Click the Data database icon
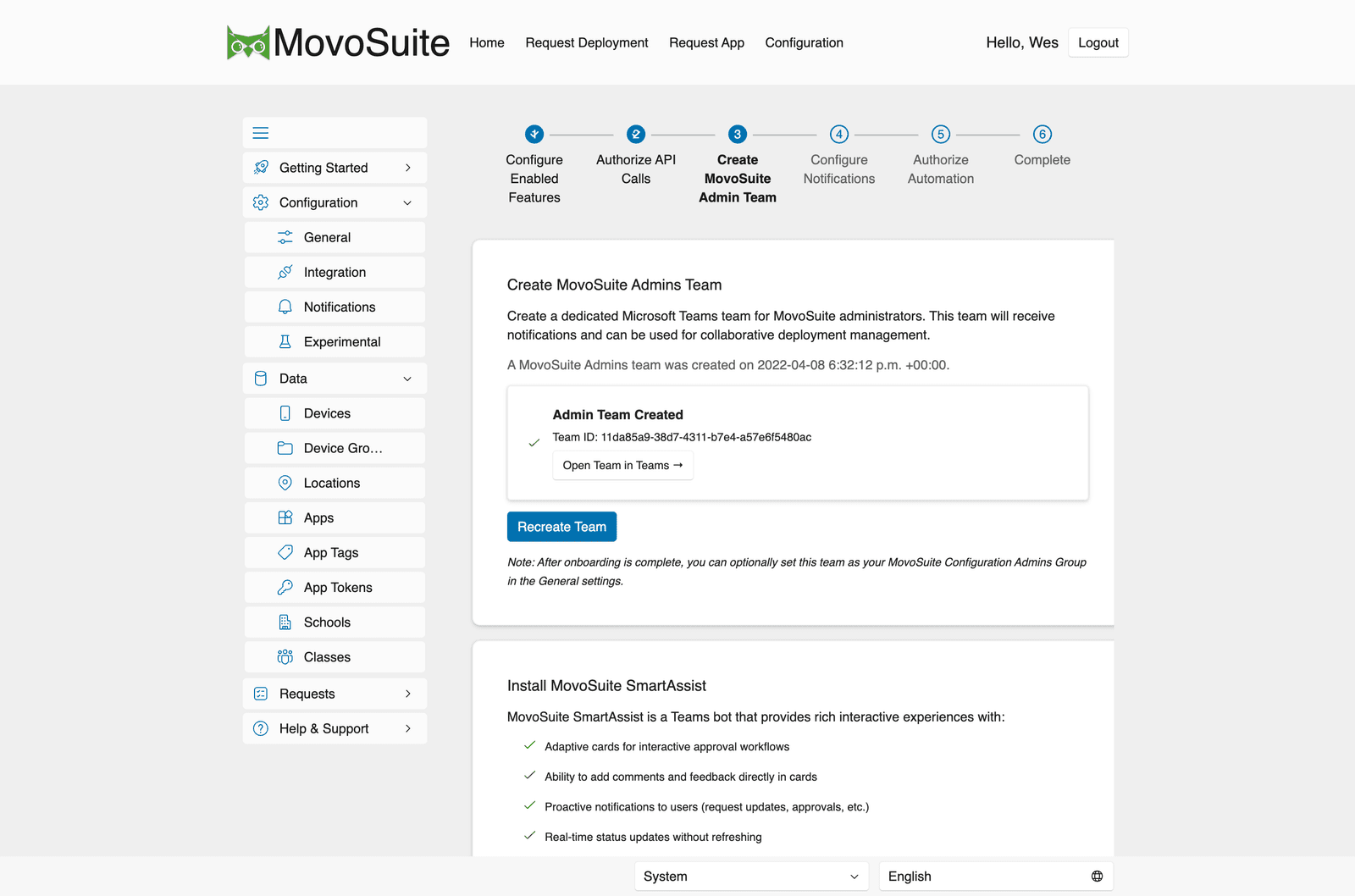 (x=261, y=379)
